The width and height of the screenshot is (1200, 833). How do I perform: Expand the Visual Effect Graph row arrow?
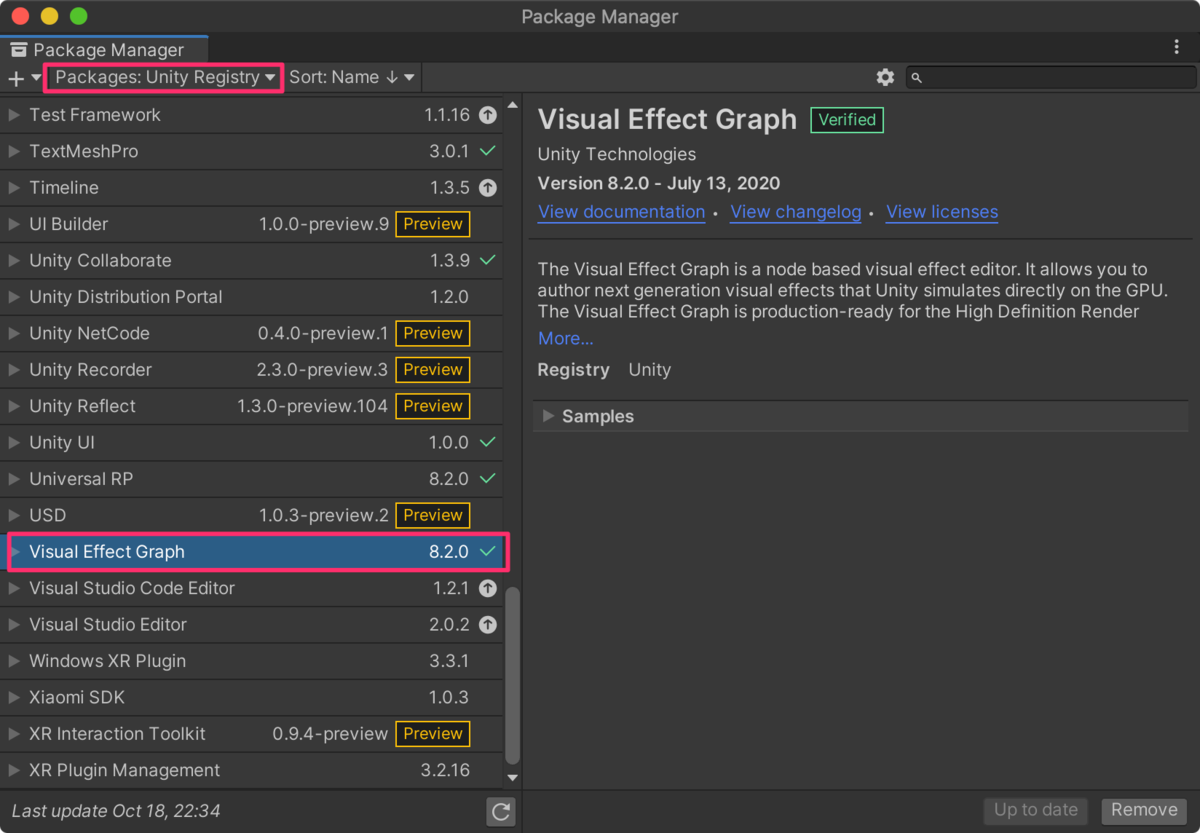coord(14,552)
